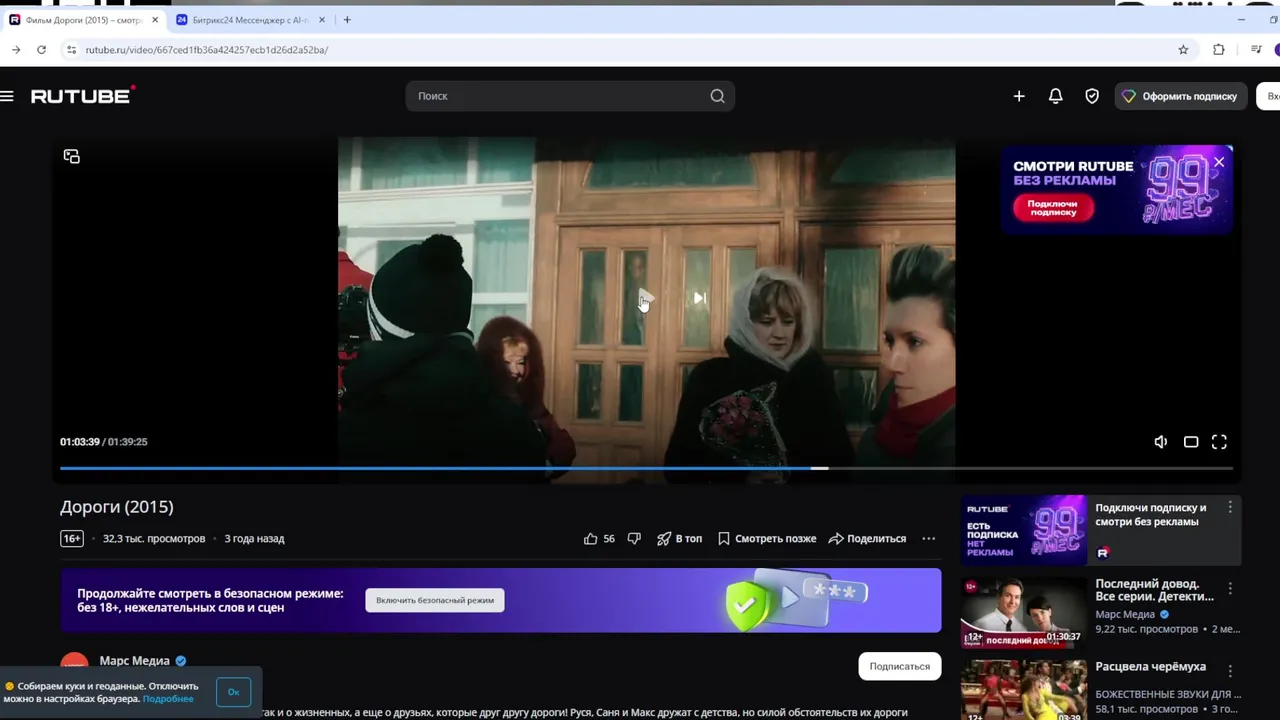Open options menu for the subscription promo card
1280x720 pixels.
click(1230, 508)
